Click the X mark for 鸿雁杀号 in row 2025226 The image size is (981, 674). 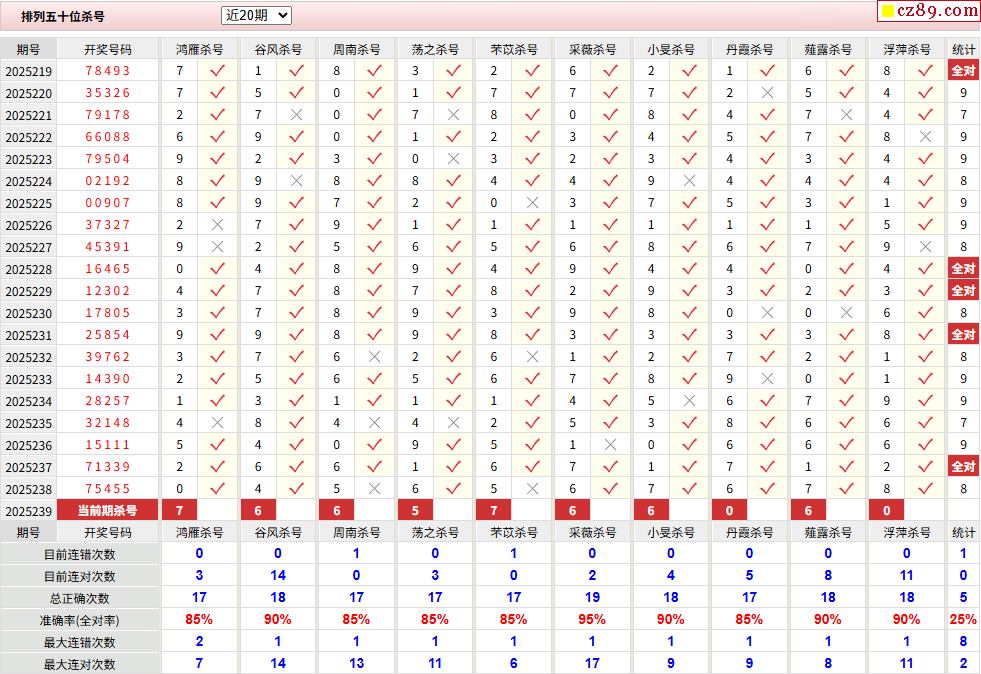point(217,225)
